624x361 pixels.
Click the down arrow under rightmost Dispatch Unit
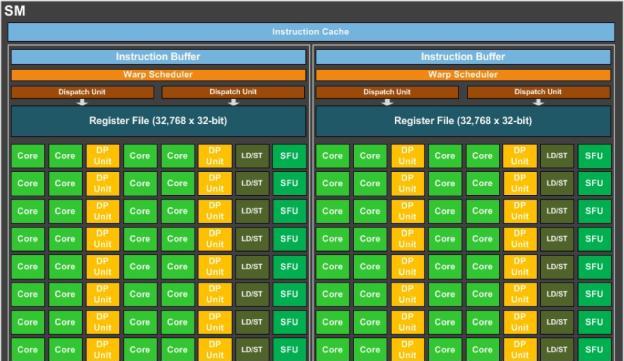538,102
